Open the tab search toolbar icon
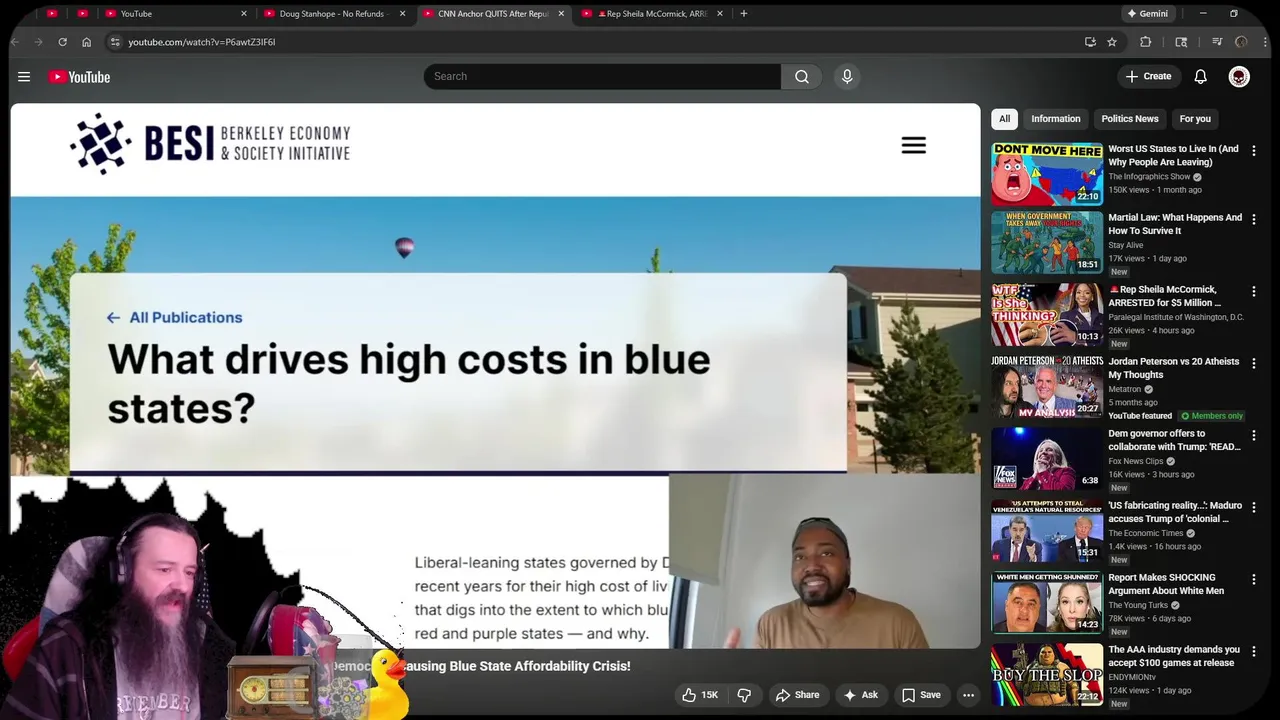This screenshot has width=1280, height=720. [x=1181, y=42]
